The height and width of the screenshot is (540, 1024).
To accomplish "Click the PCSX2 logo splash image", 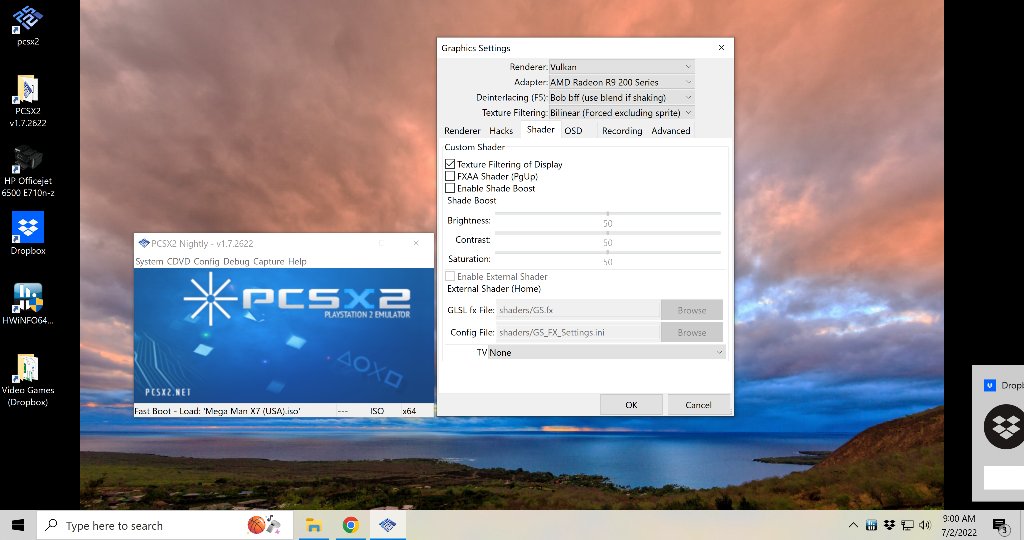I will tap(284, 336).
